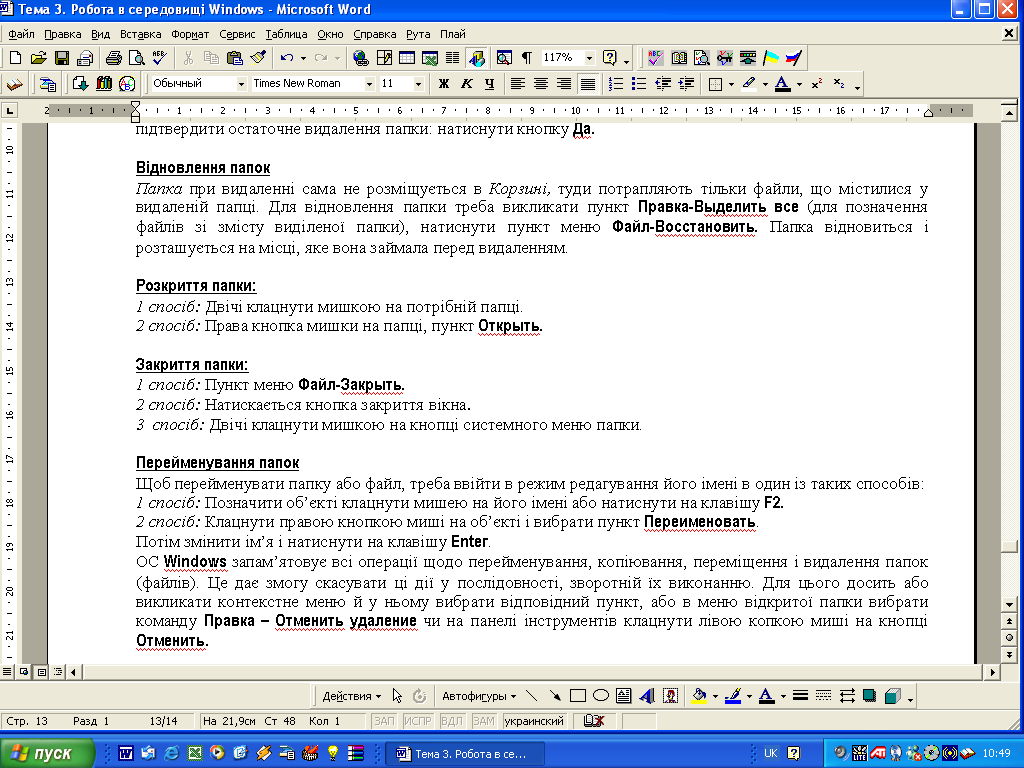Screen dimensions: 1024x768
Task: Open the borders dropdown arrow
Action: (731, 84)
